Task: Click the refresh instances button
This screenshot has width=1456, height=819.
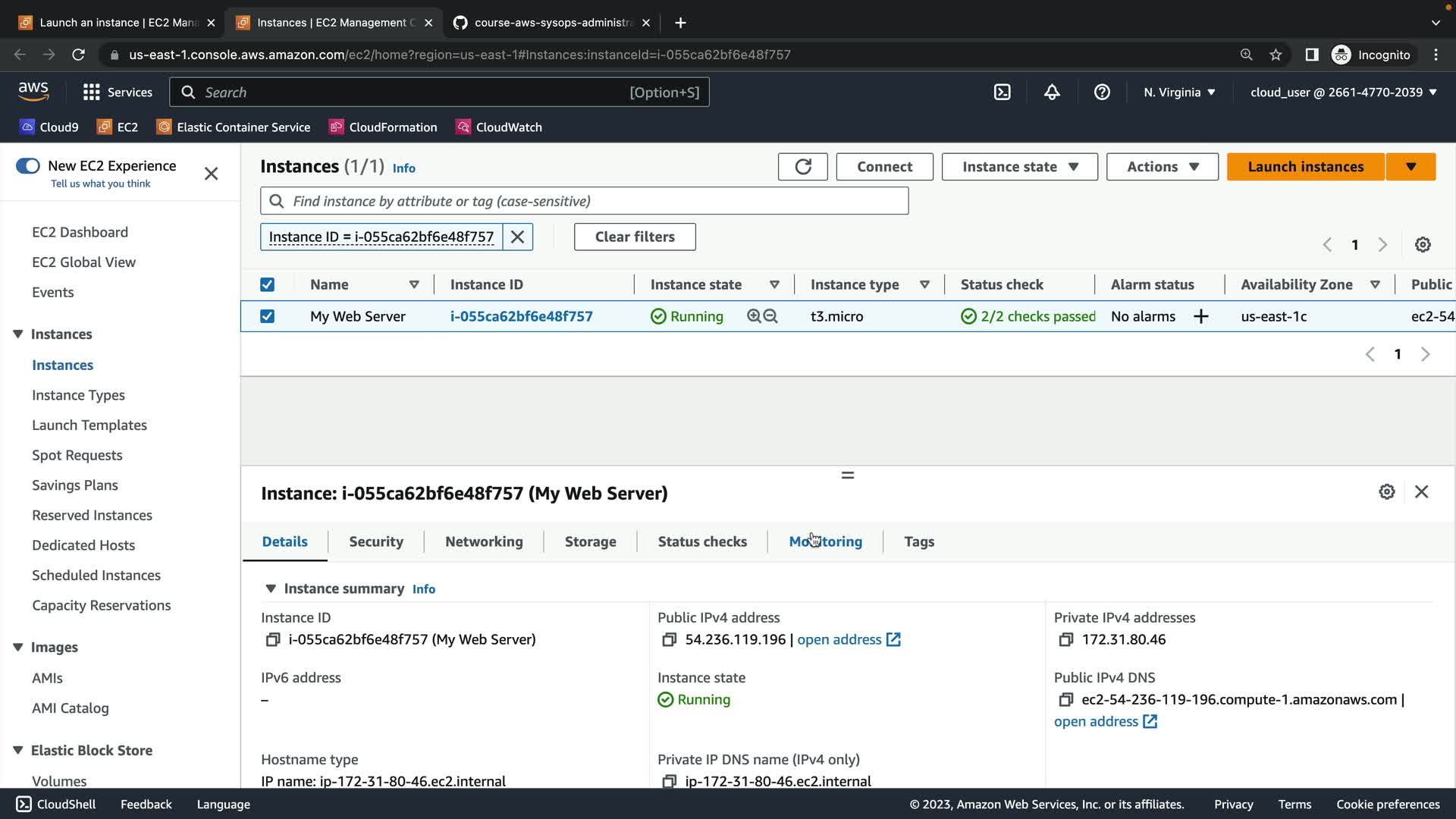Action: click(802, 167)
